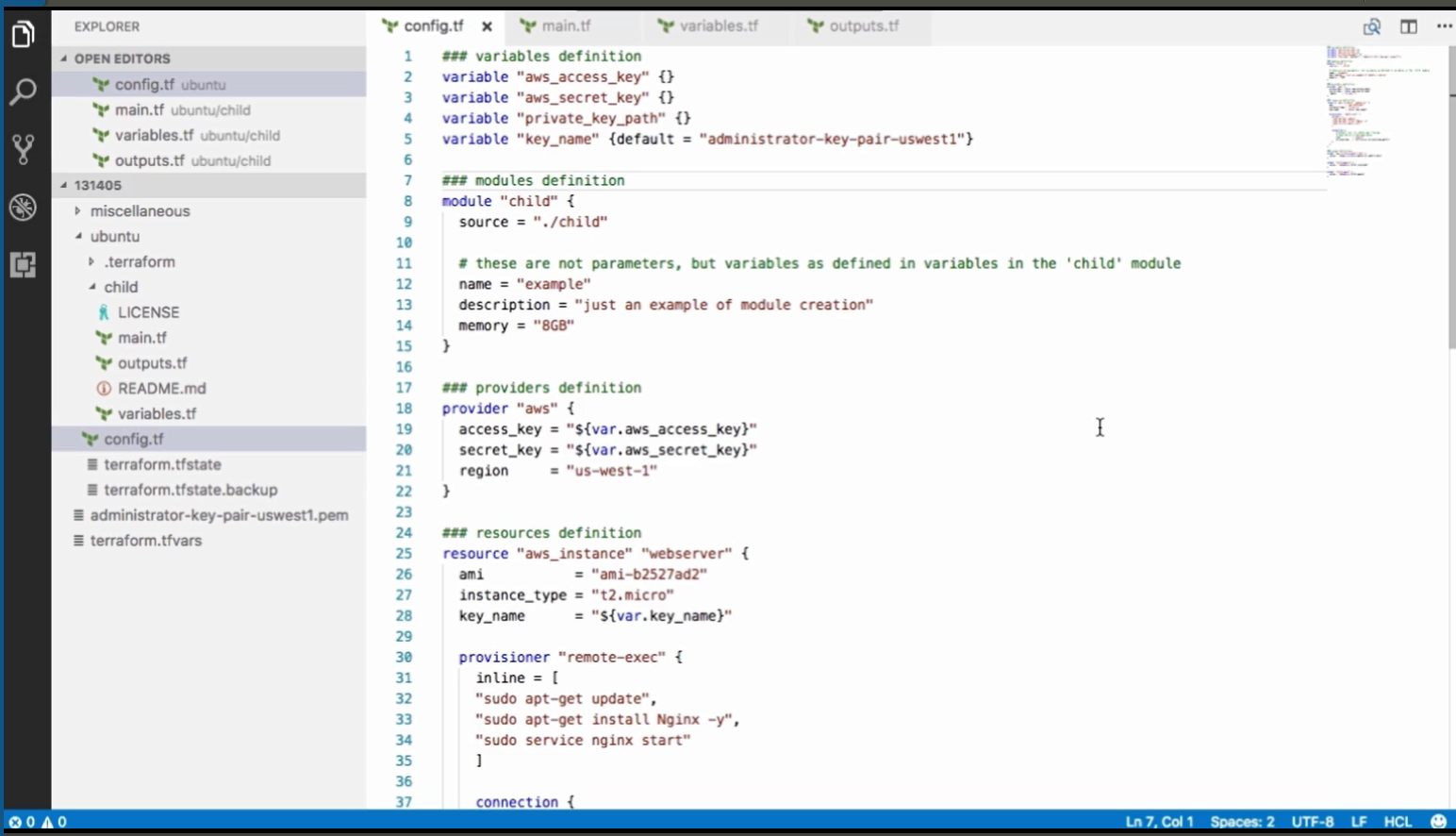Open README.md in the file tree

[208, 389]
